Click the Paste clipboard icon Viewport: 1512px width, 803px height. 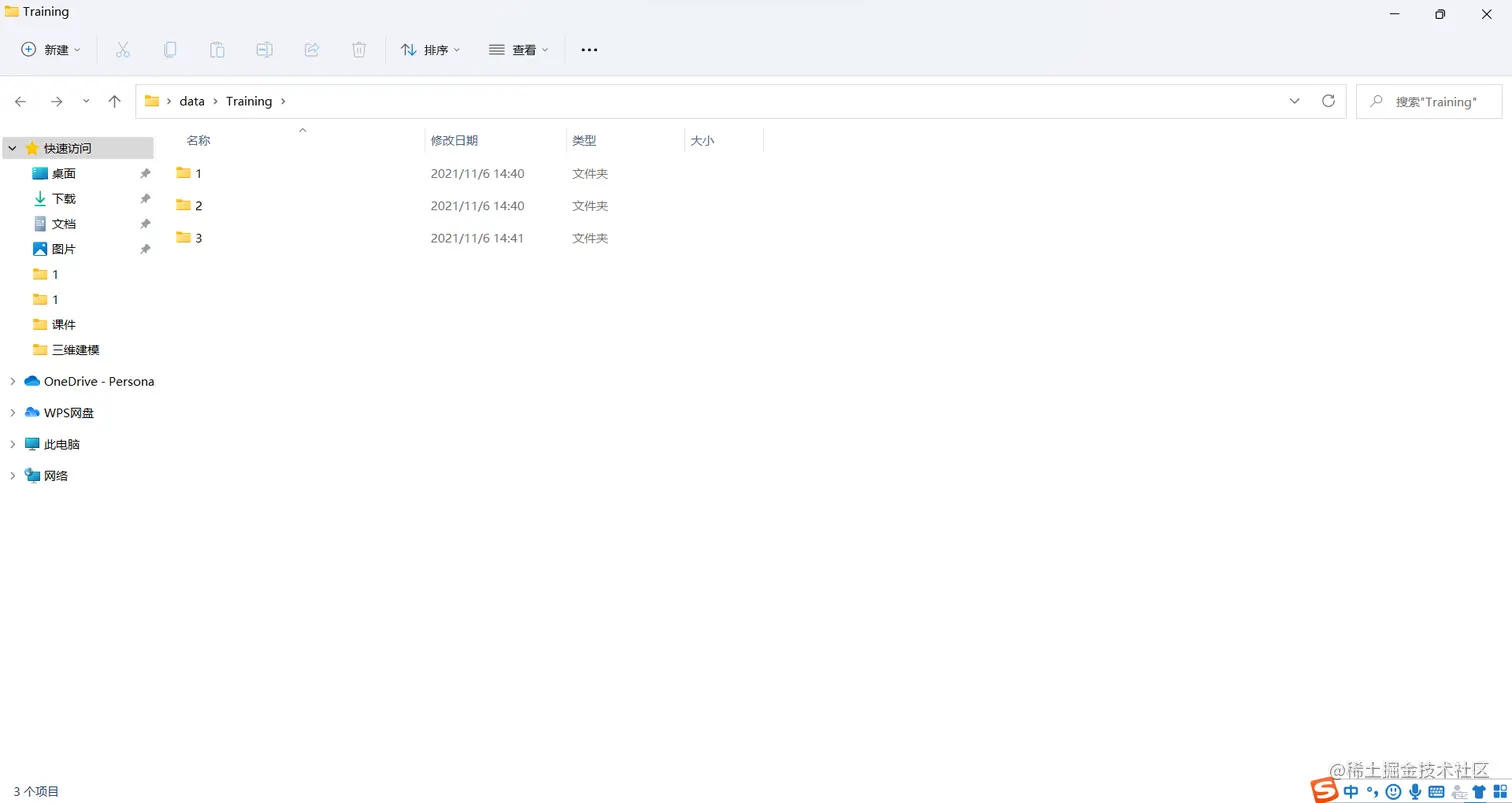(x=217, y=49)
